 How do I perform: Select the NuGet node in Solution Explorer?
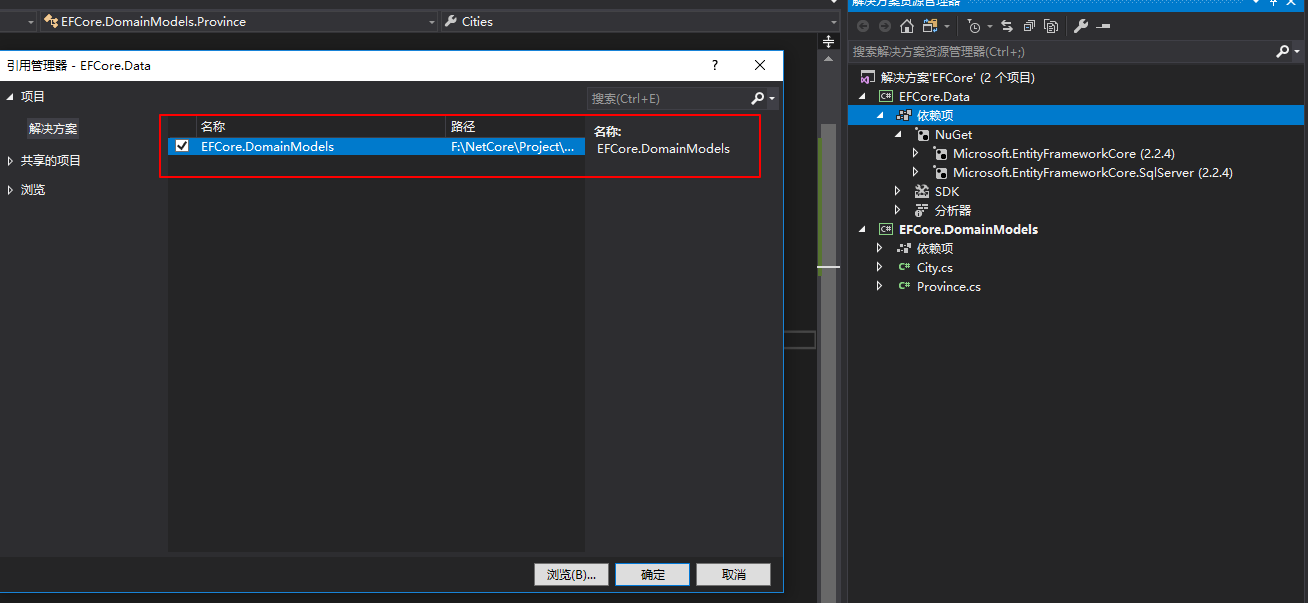[x=953, y=134]
